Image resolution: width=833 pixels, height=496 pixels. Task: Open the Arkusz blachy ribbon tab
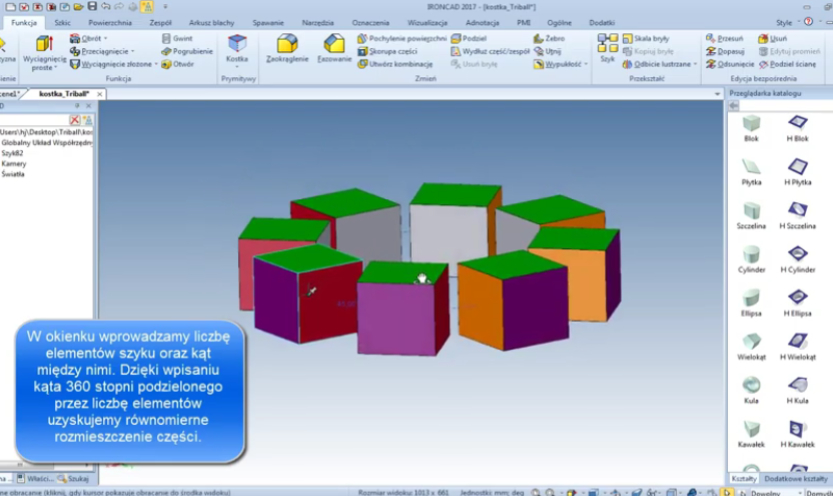(x=210, y=21)
